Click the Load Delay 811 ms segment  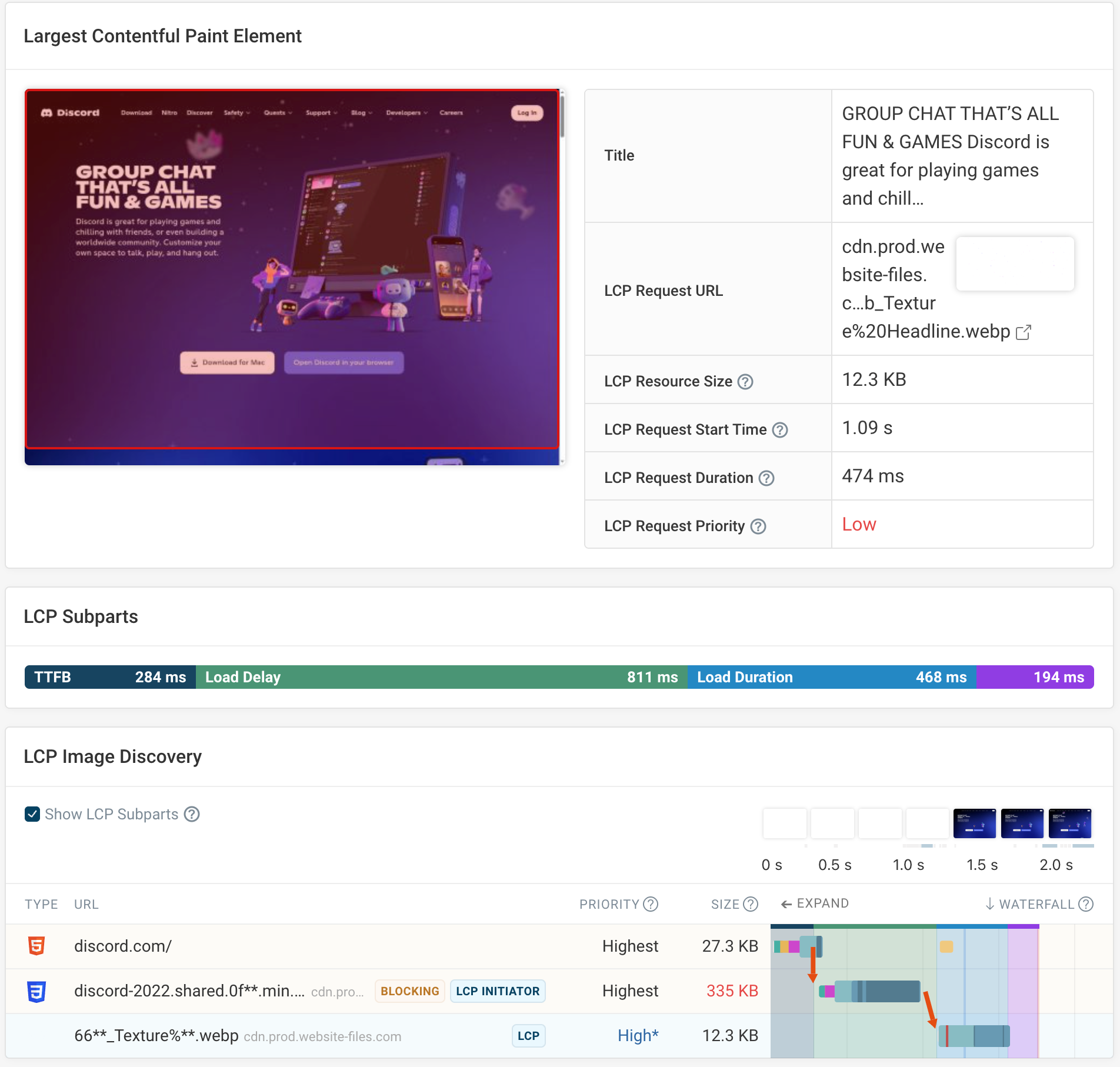[442, 677]
